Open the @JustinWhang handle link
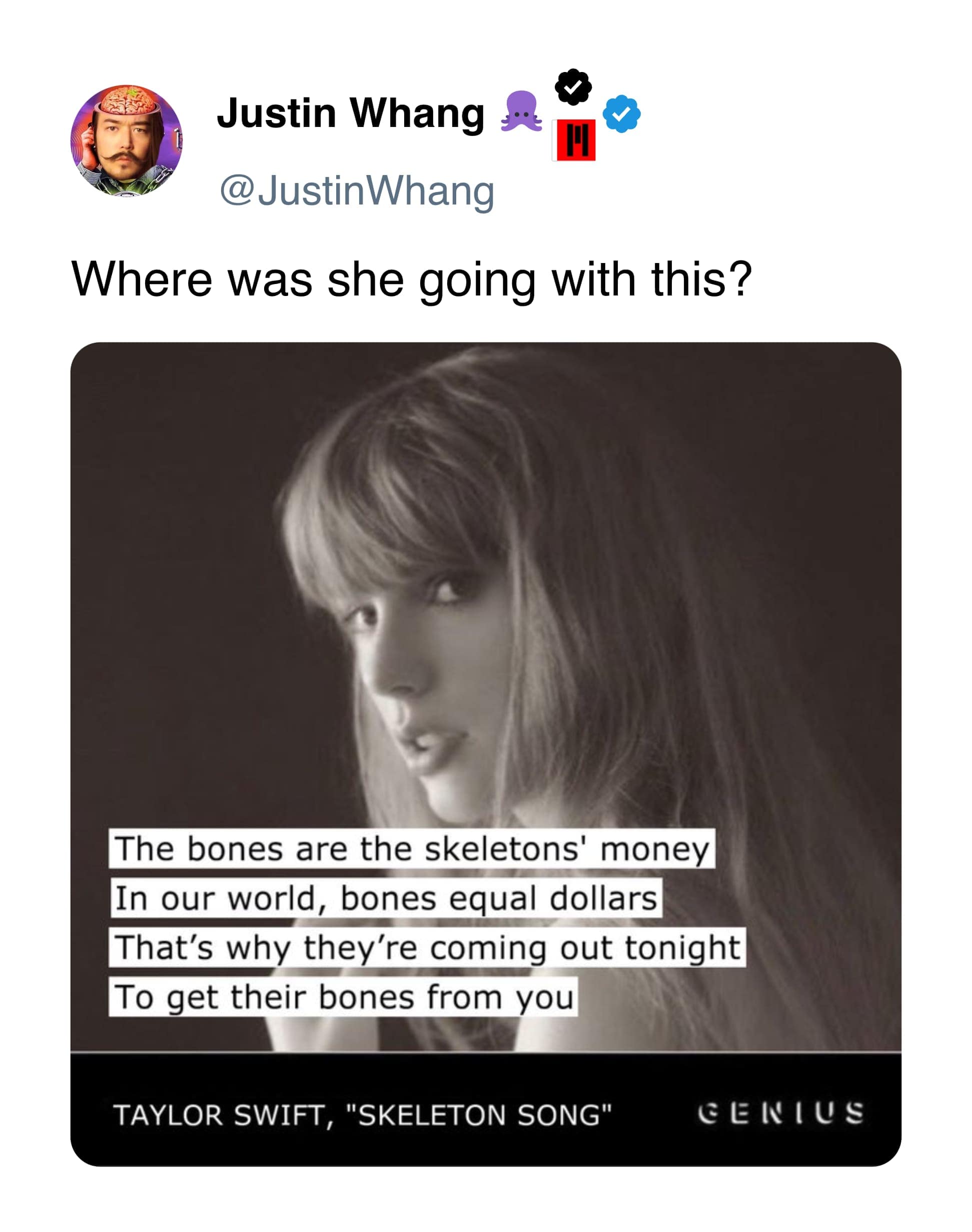The width and height of the screenshot is (972, 1232). (357, 190)
